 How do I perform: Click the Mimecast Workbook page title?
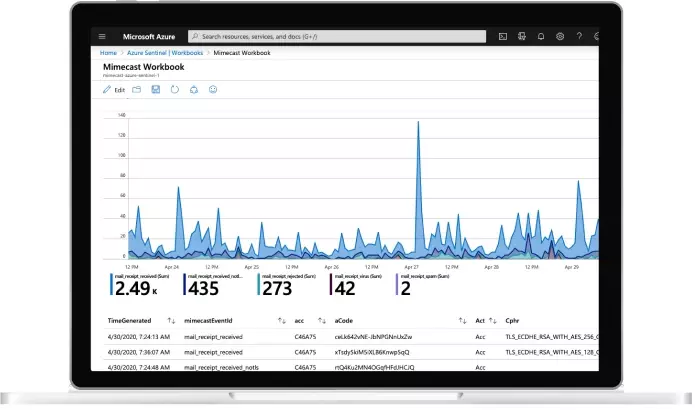coord(144,67)
